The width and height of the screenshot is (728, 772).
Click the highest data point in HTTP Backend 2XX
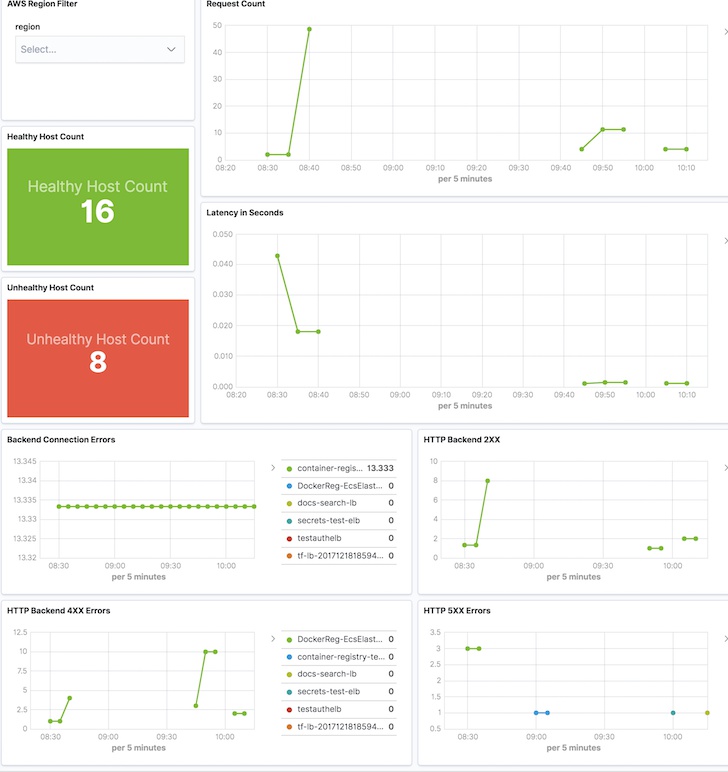coord(487,481)
